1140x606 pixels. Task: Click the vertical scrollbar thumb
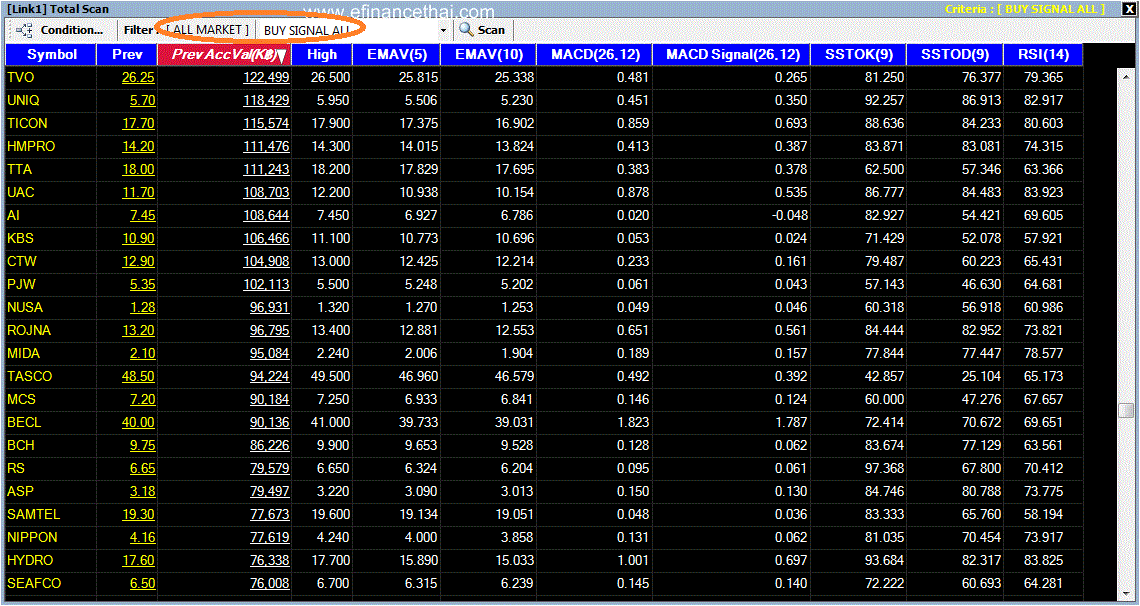(1126, 410)
